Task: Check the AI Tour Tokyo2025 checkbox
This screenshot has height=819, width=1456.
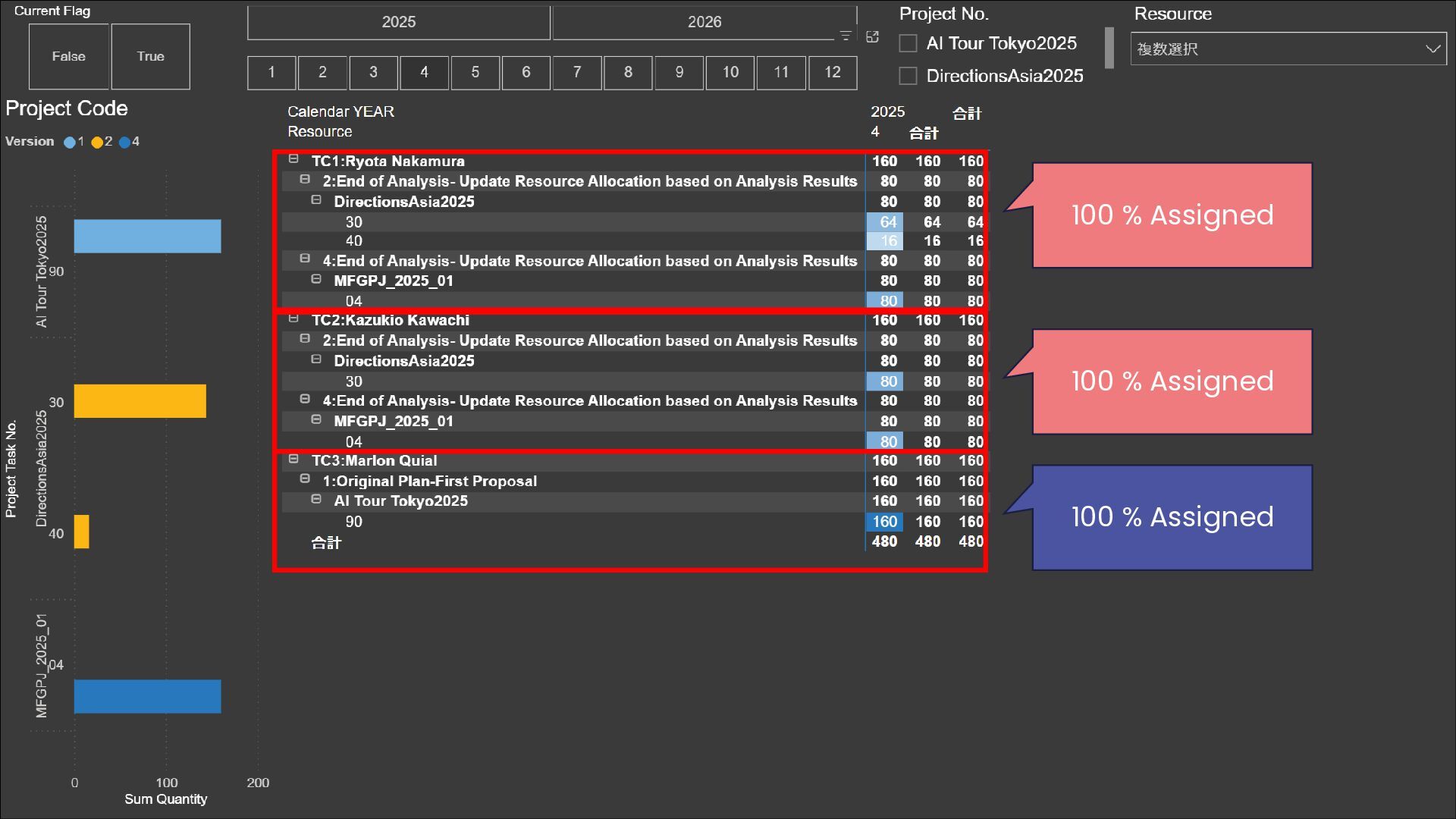Action: (x=908, y=43)
